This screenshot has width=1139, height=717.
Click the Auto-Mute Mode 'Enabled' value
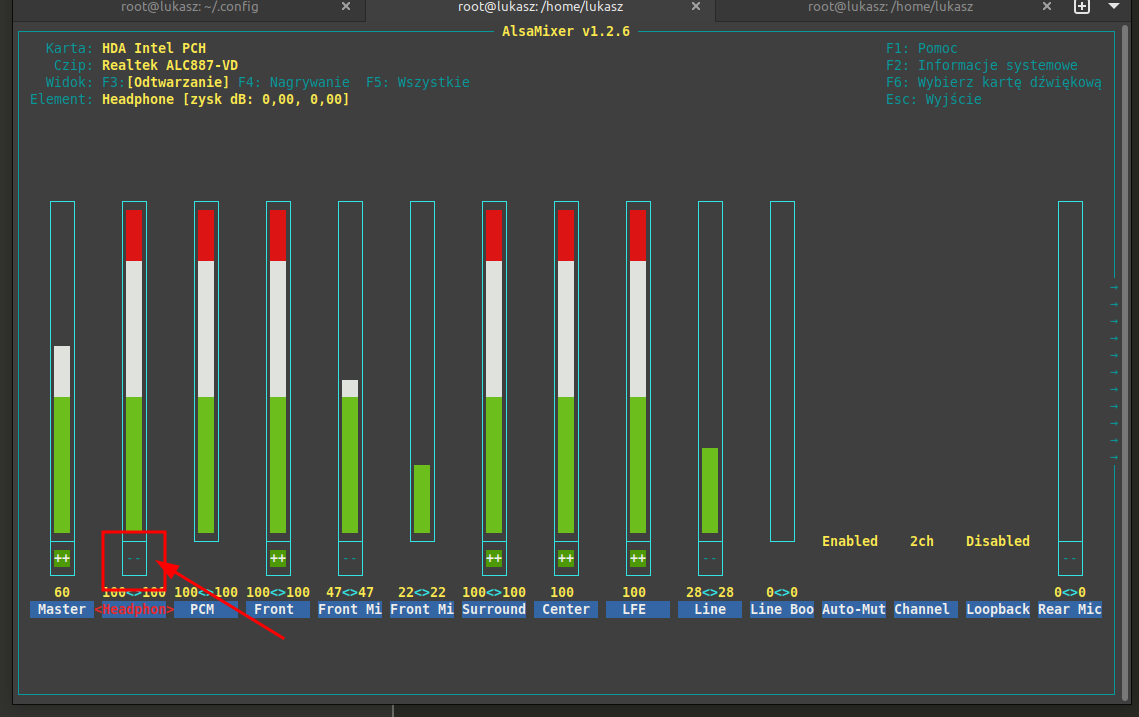(x=850, y=541)
